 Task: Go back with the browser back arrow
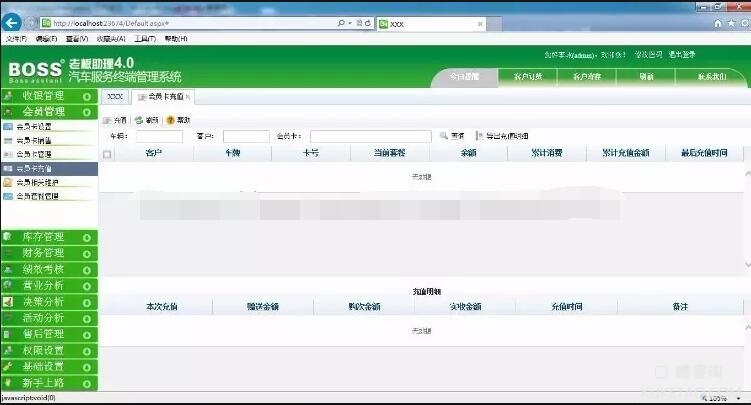(11, 22)
